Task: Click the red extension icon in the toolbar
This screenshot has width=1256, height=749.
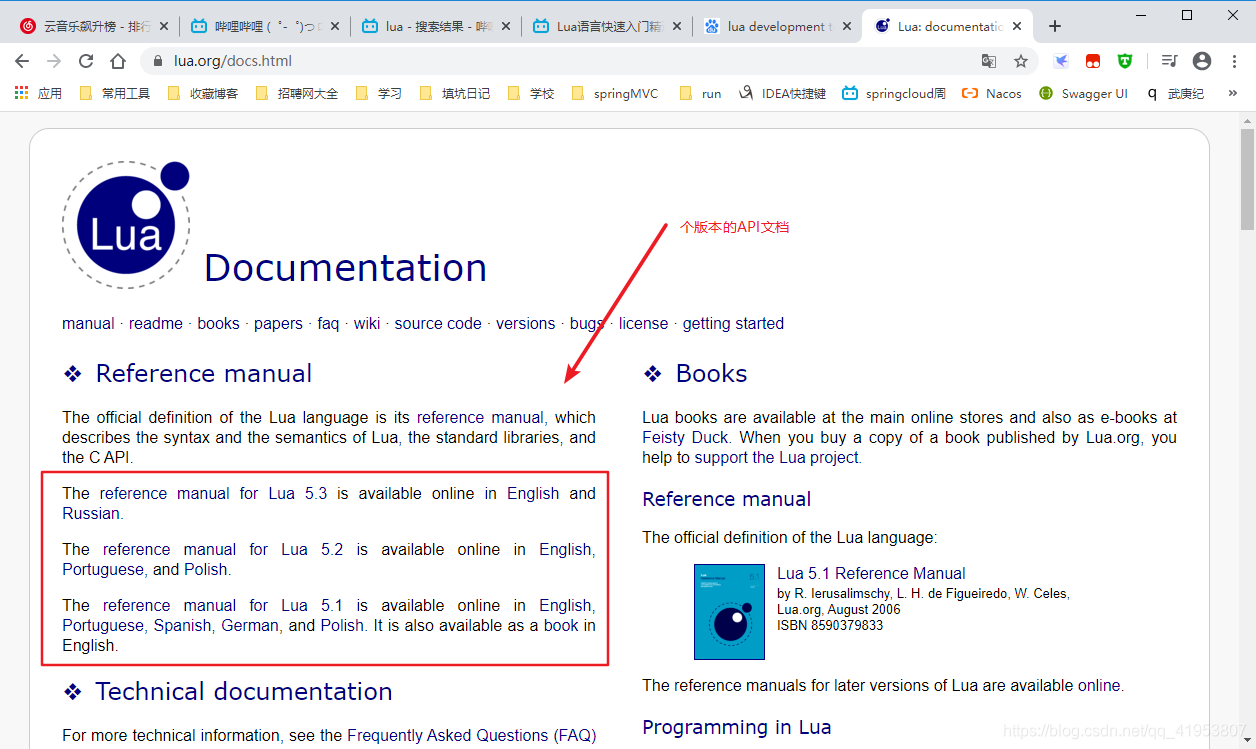Action: click(1093, 61)
